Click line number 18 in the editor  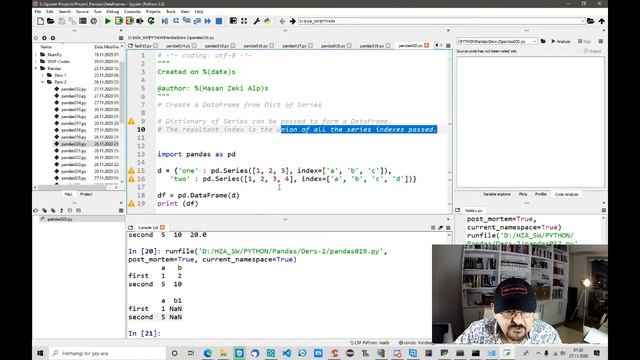tap(141, 195)
